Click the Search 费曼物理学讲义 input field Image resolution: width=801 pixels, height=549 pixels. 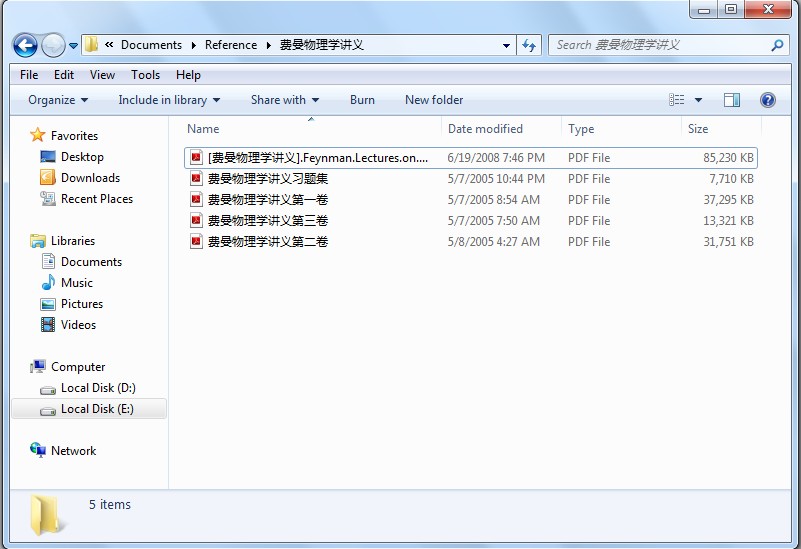[660, 45]
